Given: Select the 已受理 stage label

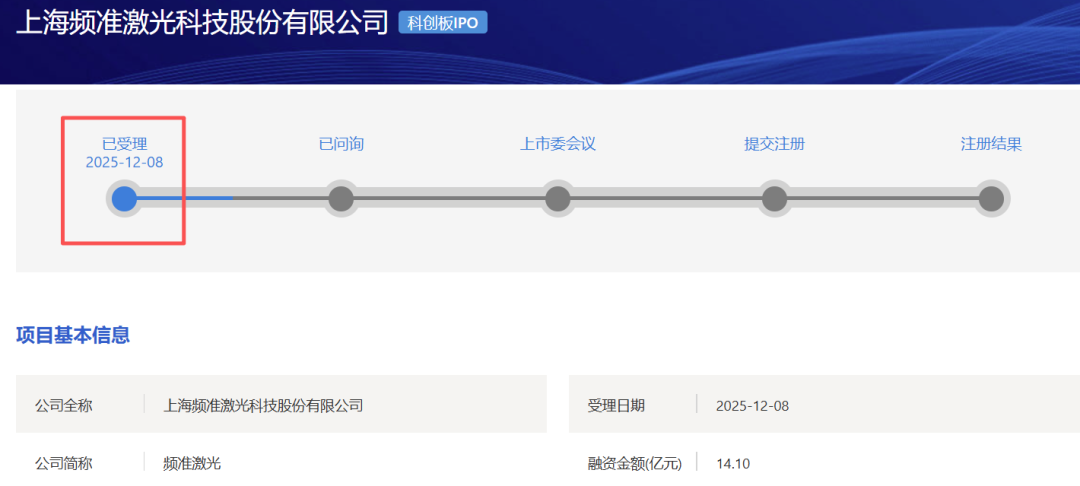Looking at the screenshot, I should click(125, 144).
